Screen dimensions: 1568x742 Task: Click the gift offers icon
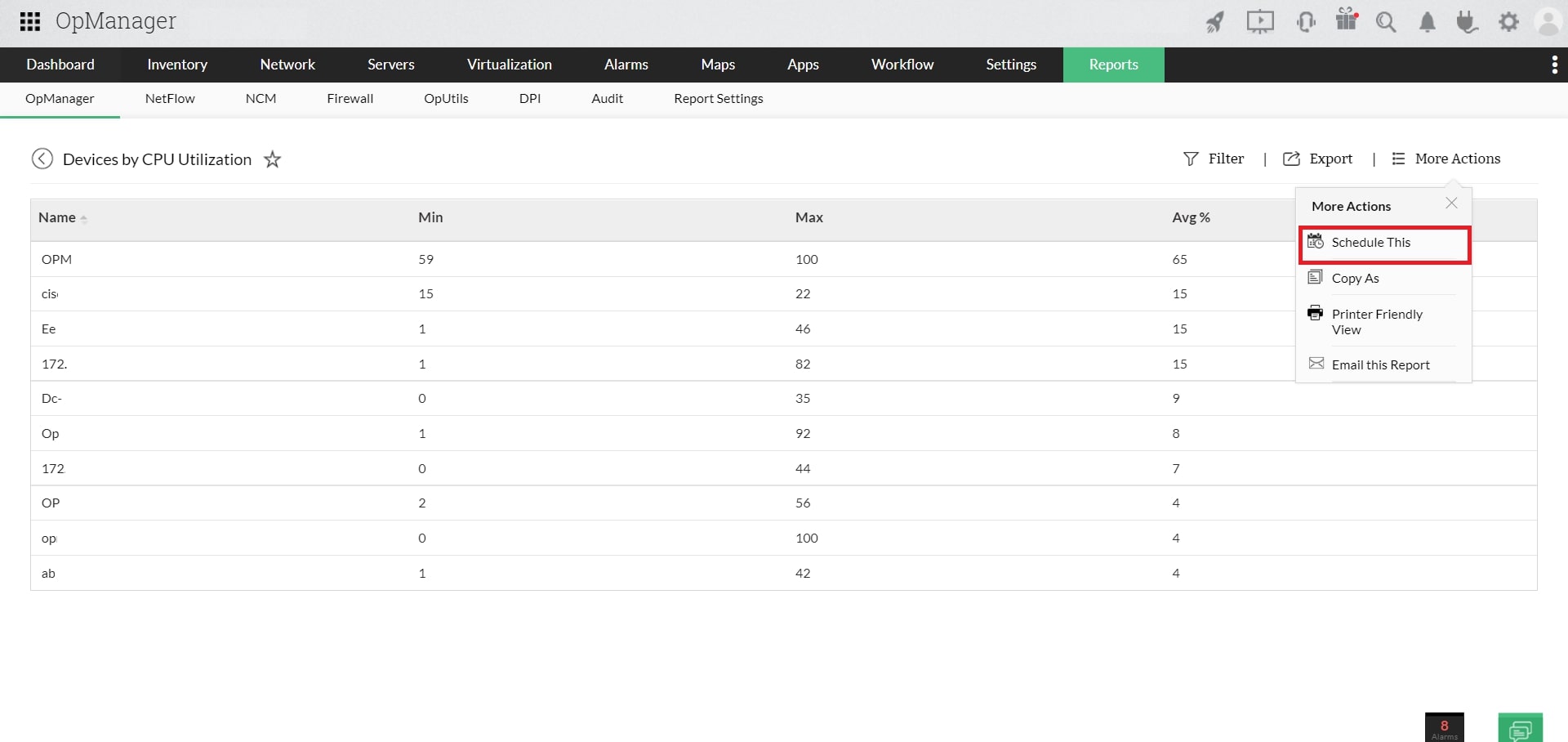pyautogui.click(x=1346, y=22)
